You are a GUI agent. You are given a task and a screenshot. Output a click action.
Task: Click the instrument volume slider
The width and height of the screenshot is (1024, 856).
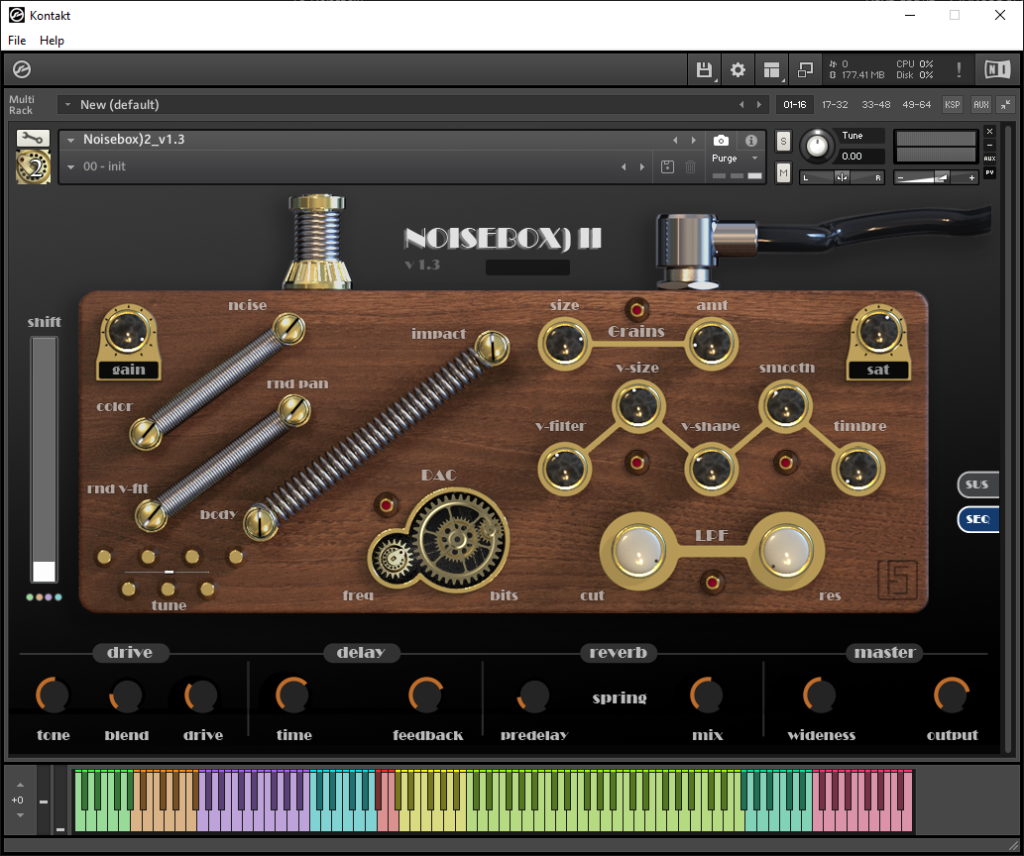coord(935,177)
